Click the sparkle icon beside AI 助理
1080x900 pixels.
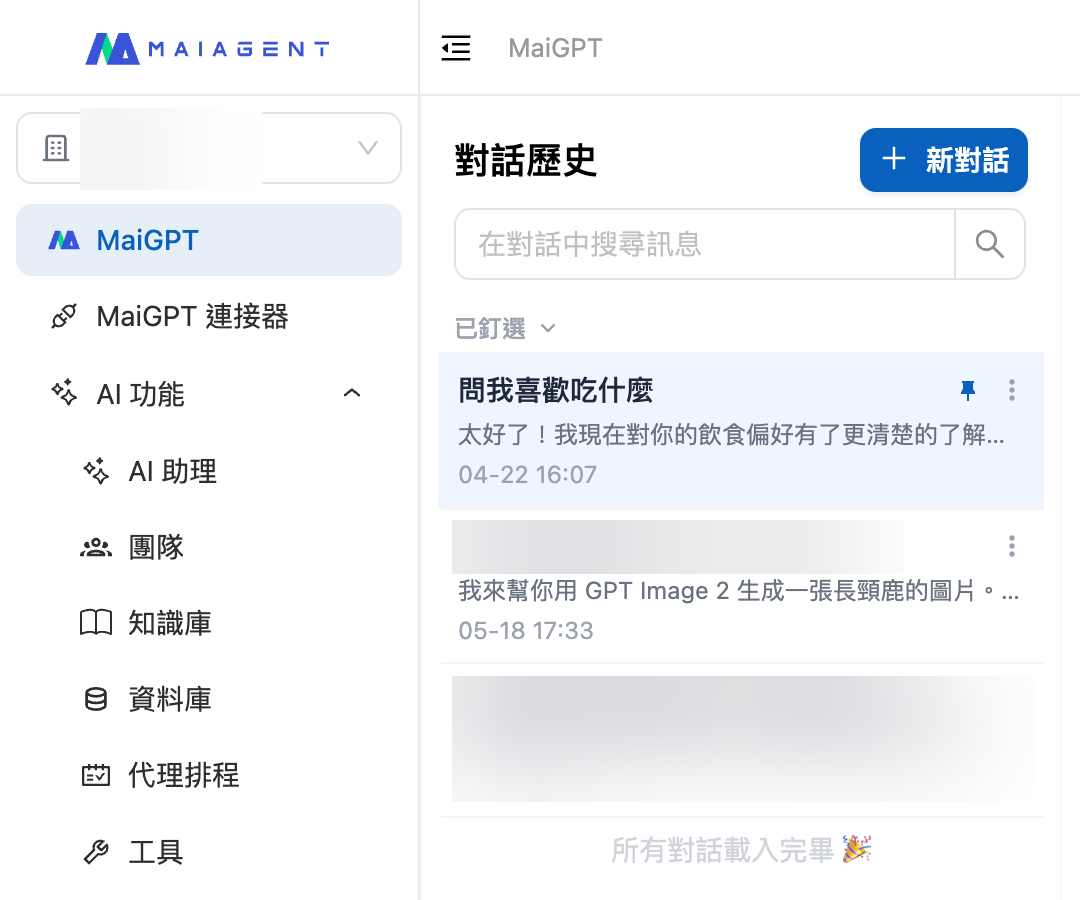tap(96, 471)
